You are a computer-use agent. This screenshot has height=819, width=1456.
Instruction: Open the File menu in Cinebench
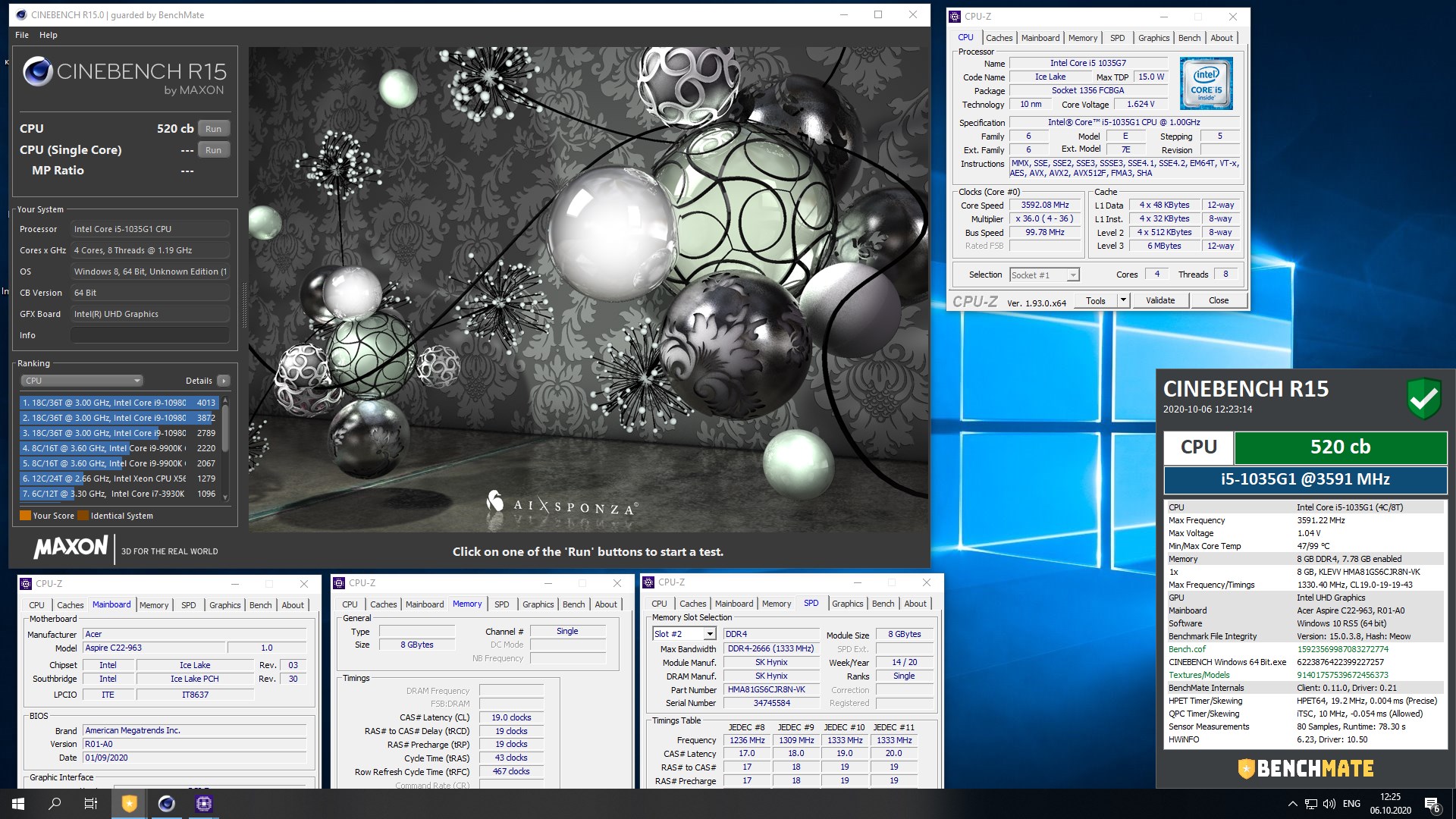[x=22, y=35]
